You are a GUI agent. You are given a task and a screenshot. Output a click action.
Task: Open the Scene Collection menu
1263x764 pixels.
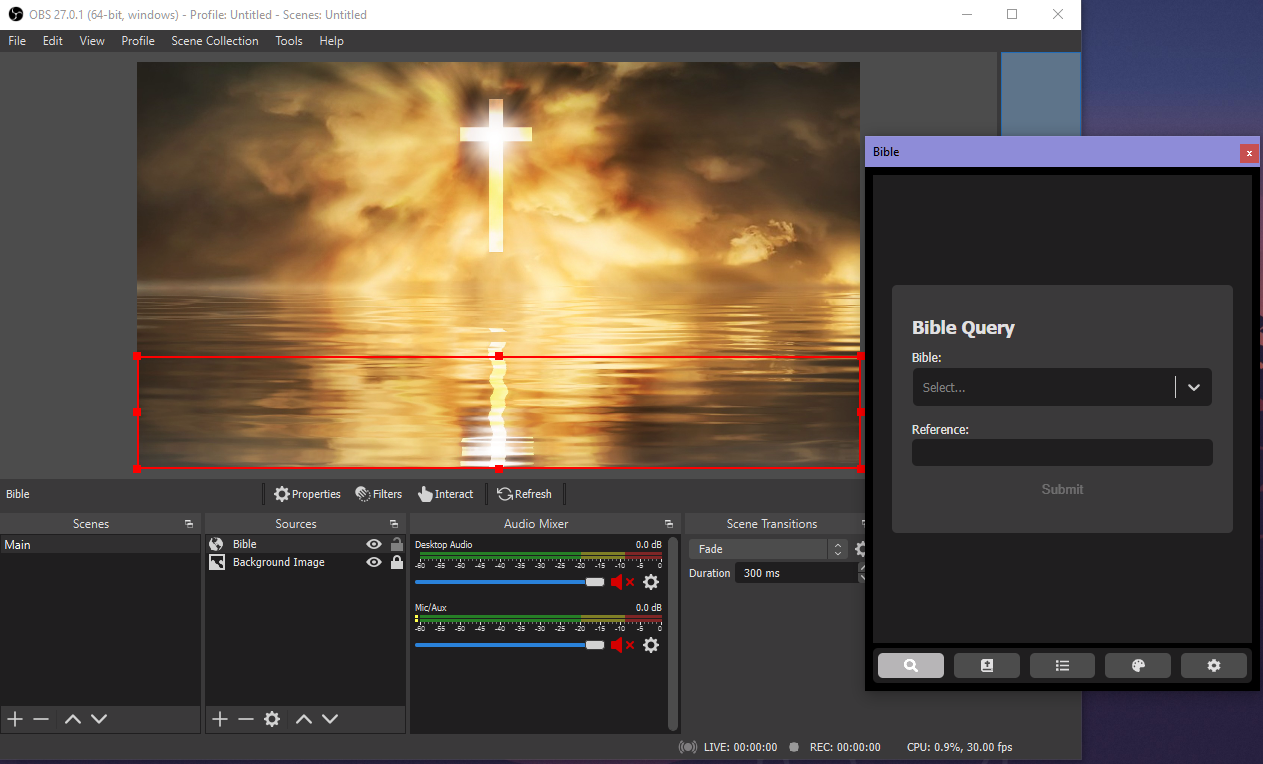(x=214, y=41)
